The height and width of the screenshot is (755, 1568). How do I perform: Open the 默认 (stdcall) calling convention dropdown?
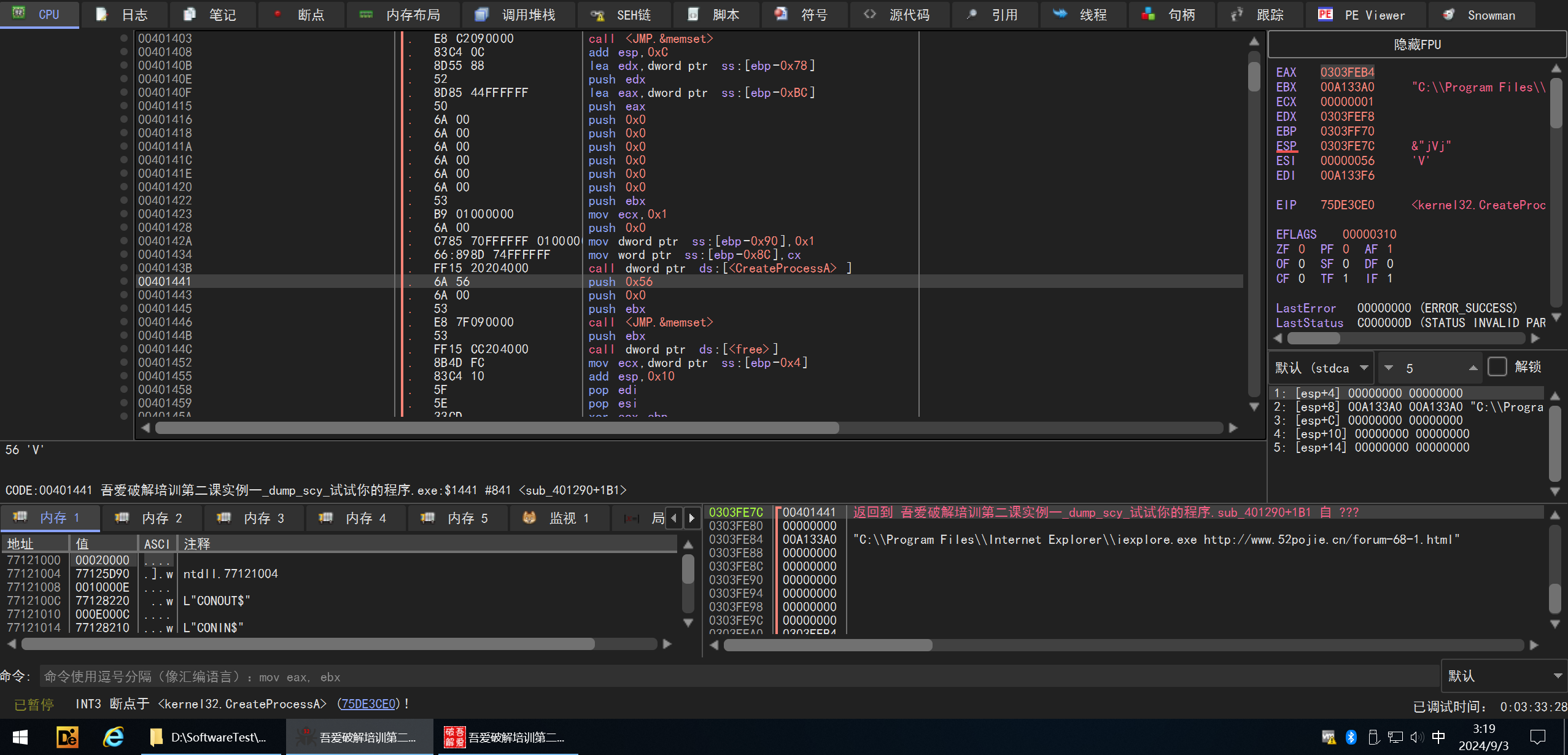click(1321, 368)
